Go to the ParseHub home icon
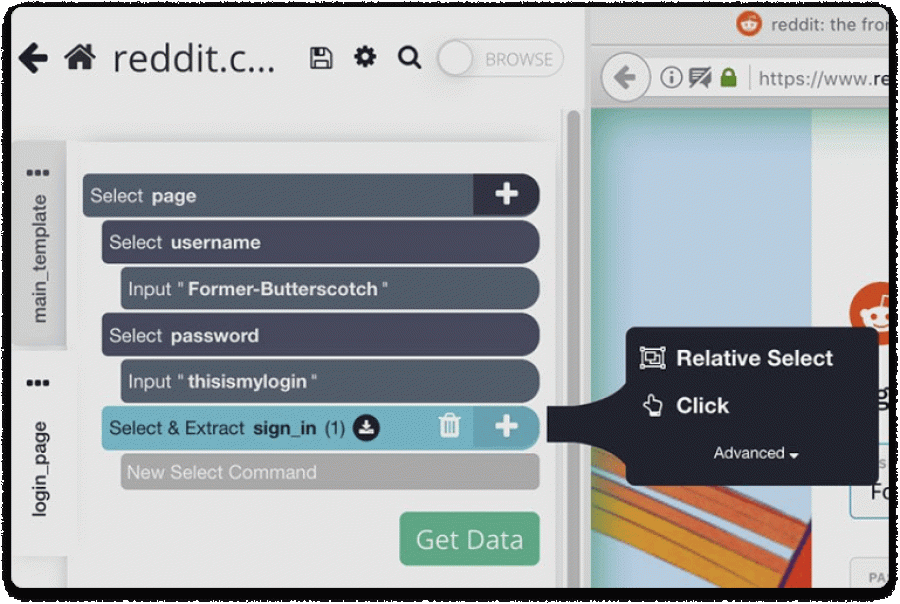The width and height of the screenshot is (900, 604). [x=80, y=57]
